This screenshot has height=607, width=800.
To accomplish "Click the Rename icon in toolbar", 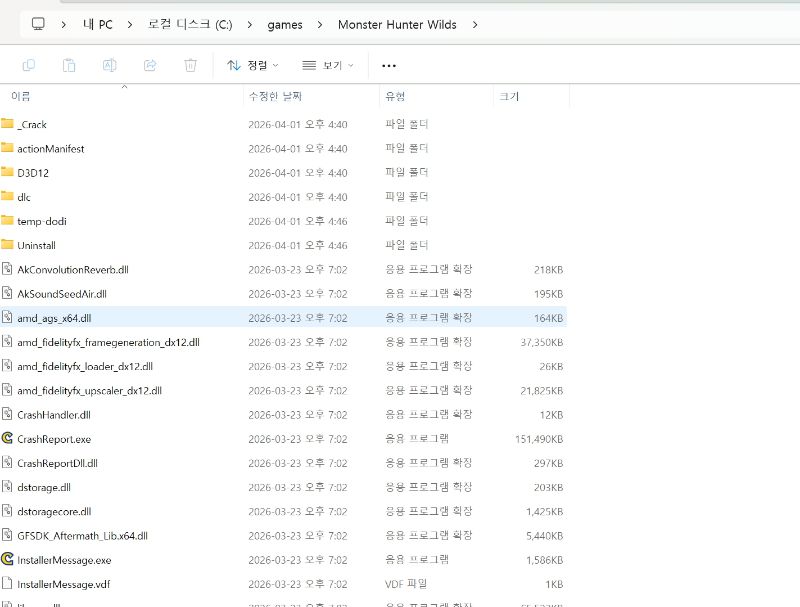I will click(110, 65).
